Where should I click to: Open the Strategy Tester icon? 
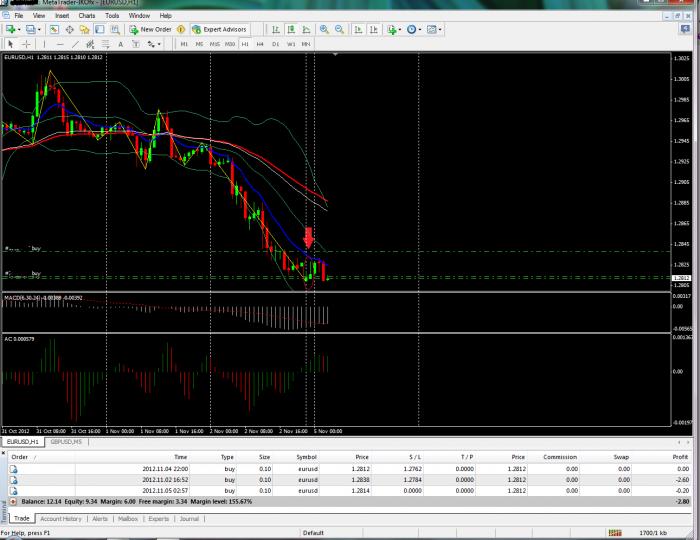[115, 29]
